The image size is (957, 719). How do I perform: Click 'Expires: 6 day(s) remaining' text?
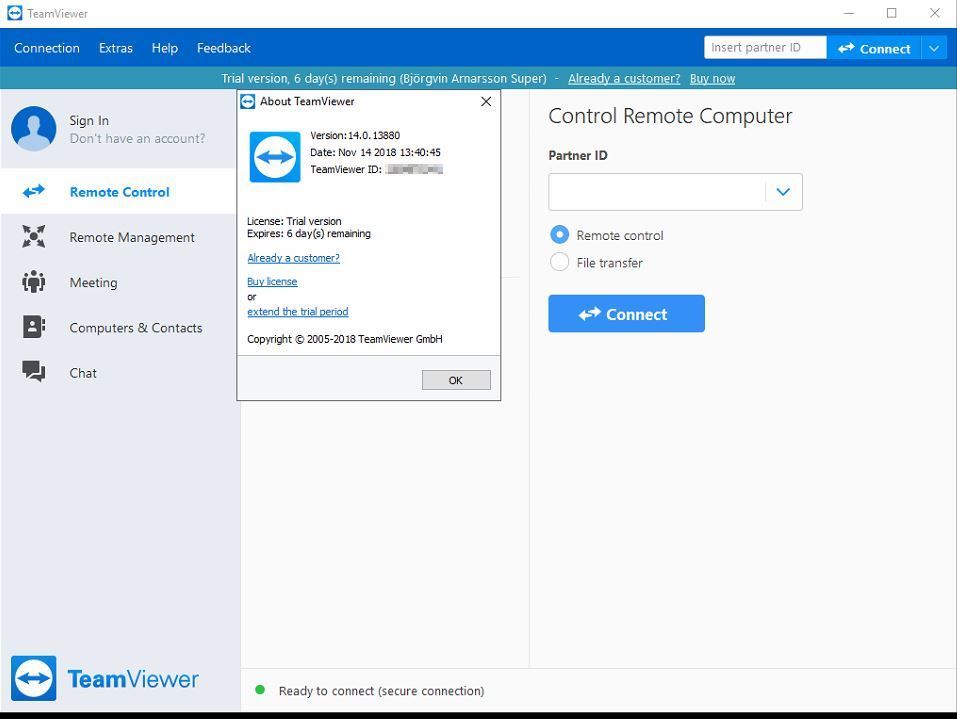(309, 233)
